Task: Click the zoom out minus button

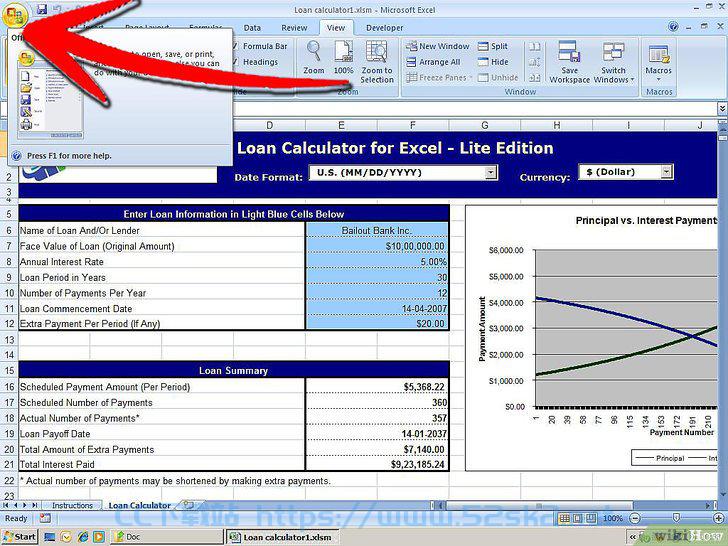Action: pos(635,518)
